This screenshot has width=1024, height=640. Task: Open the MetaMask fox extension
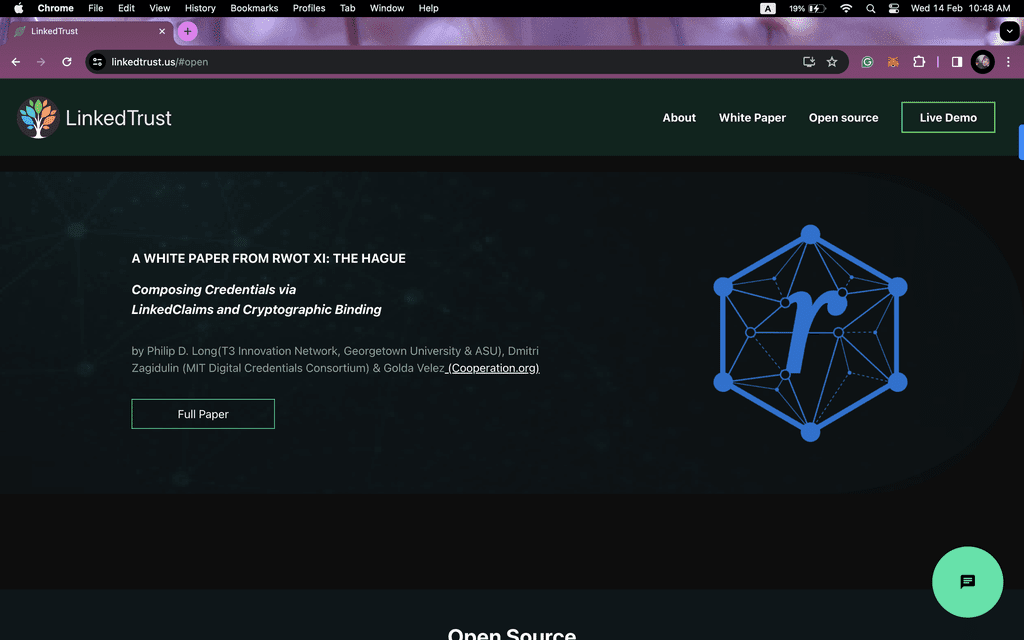(x=893, y=62)
